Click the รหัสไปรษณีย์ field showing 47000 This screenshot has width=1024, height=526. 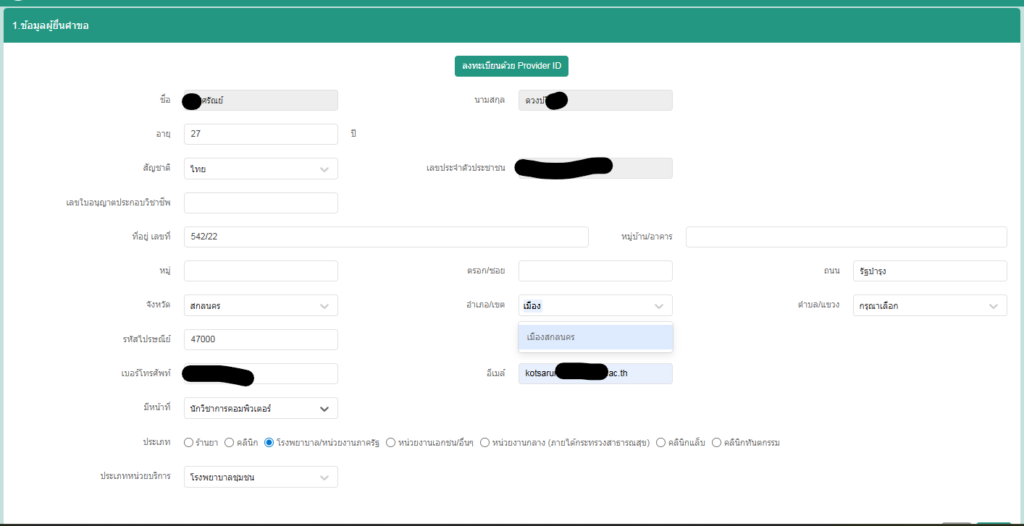260,339
